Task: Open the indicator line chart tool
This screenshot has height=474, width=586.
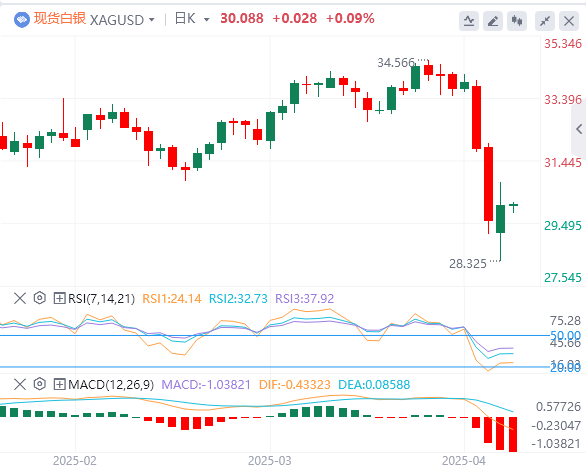Action: pyautogui.click(x=469, y=21)
